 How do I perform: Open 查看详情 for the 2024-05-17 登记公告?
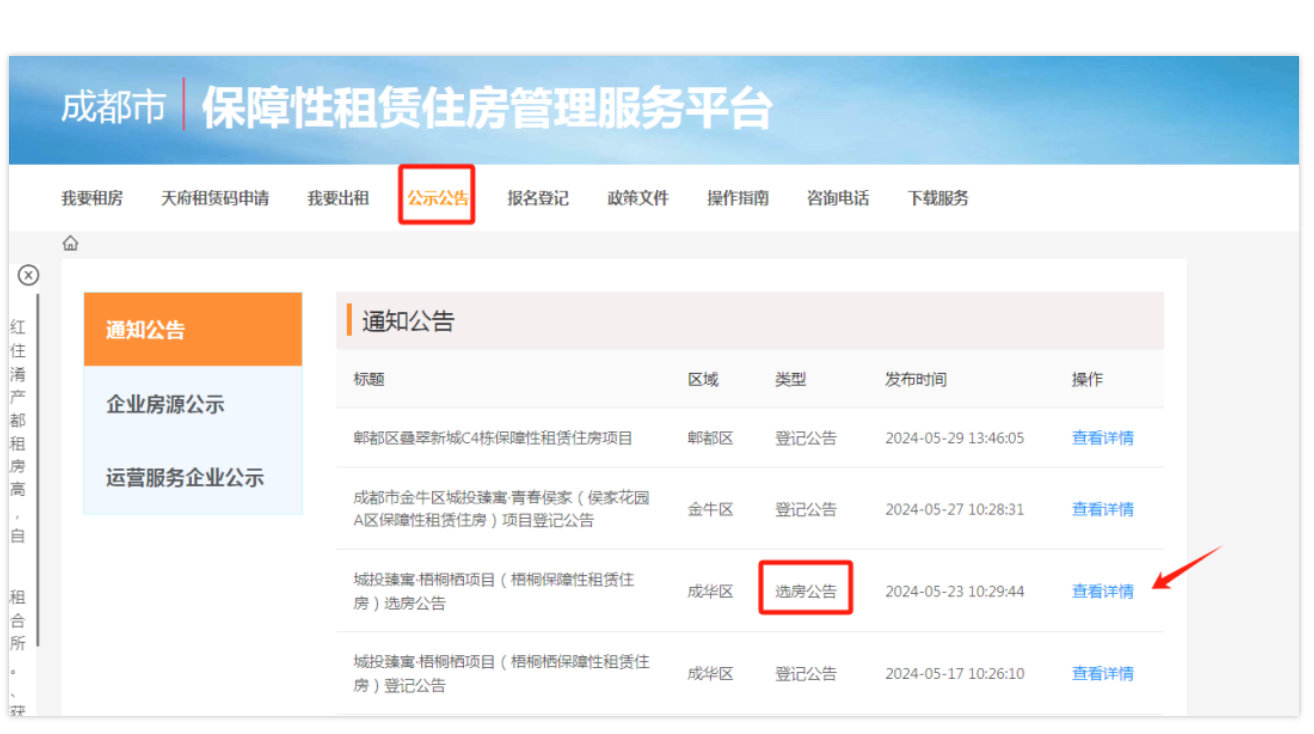tap(1102, 673)
